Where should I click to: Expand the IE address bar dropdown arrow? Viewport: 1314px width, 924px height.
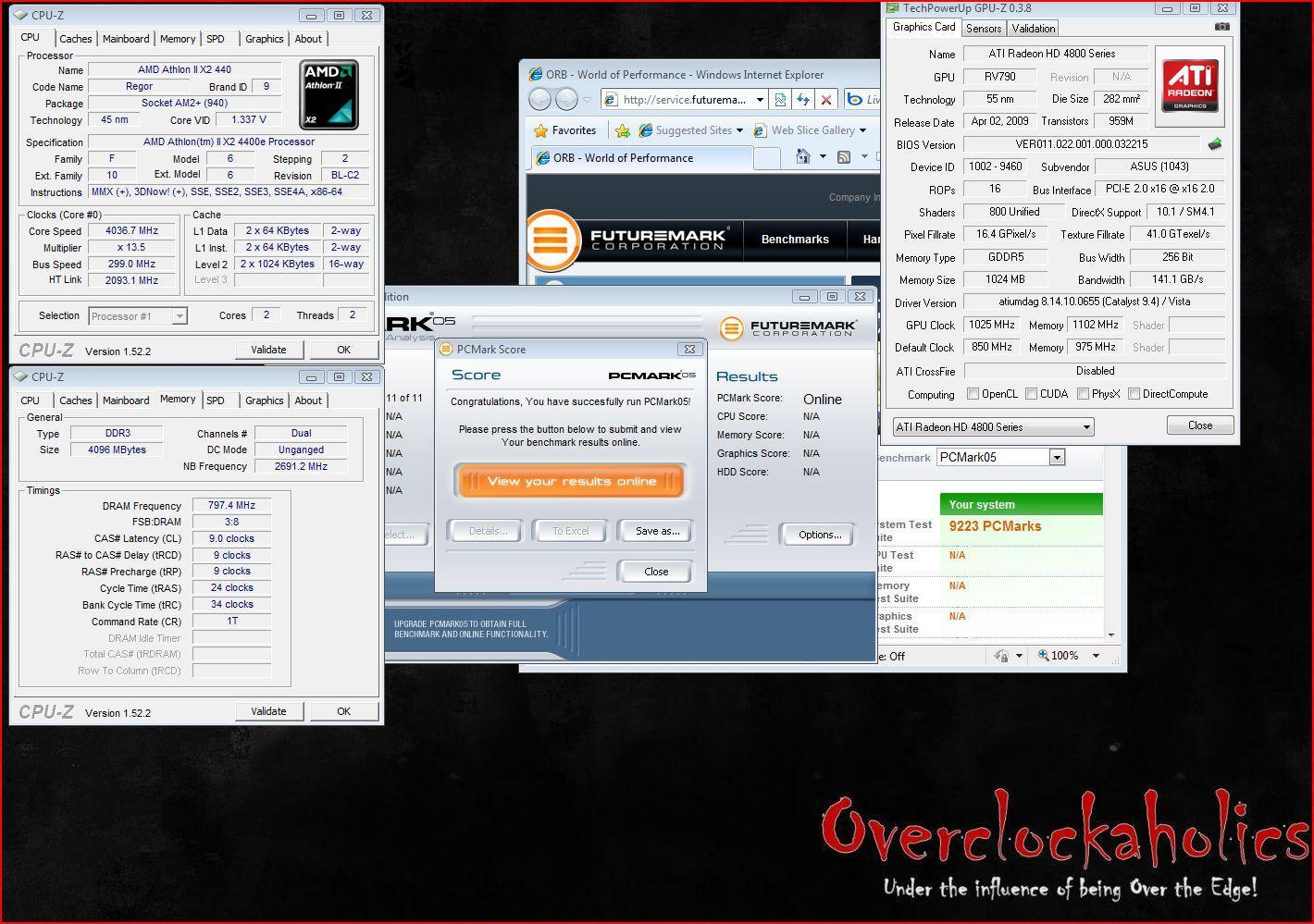(760, 100)
